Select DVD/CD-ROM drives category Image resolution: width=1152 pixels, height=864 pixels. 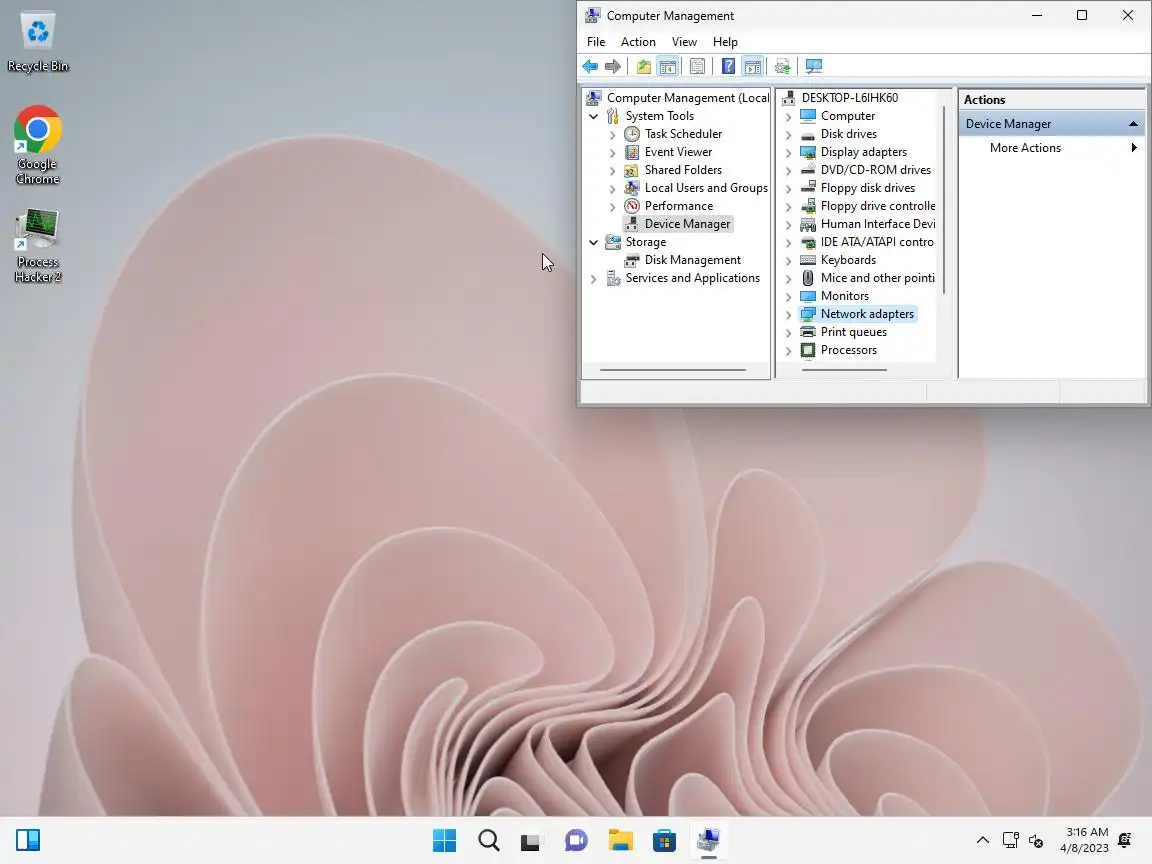(876, 170)
